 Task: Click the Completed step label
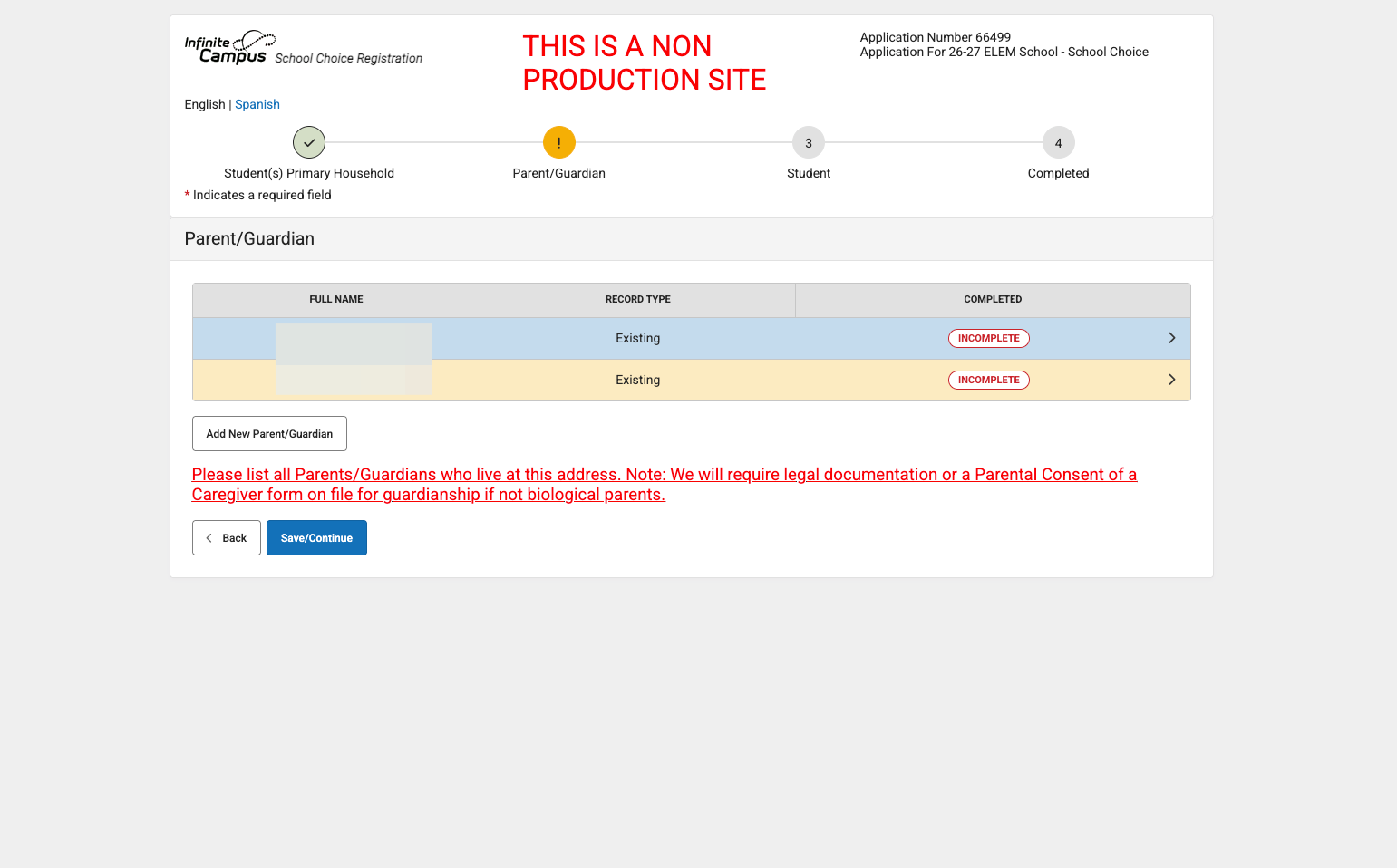pos(1058,173)
